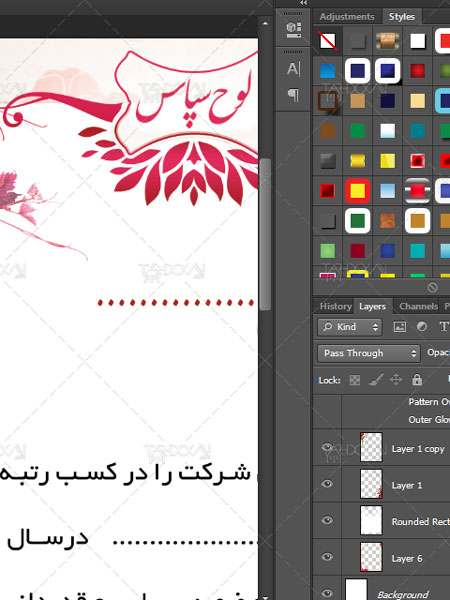
Task: Toggle lock position icon
Action: pyautogui.click(x=396, y=380)
